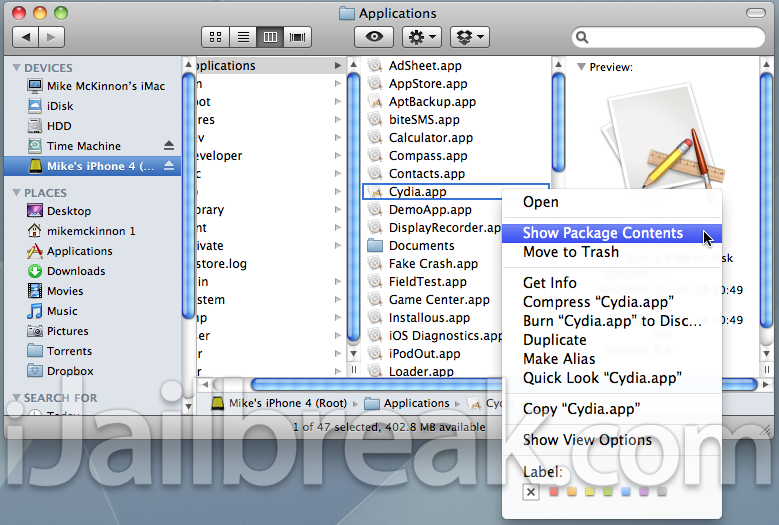Viewport: 779px width, 525px height.
Task: Collapse the PLACES sidebar section
Action: point(16,193)
